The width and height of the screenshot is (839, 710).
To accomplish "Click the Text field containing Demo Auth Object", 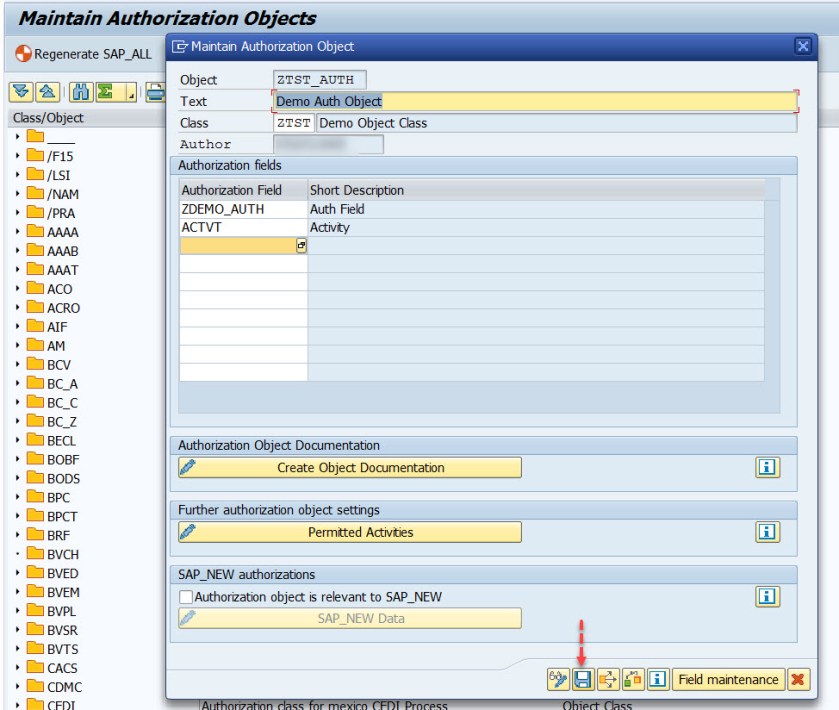I will pyautogui.click(x=535, y=101).
